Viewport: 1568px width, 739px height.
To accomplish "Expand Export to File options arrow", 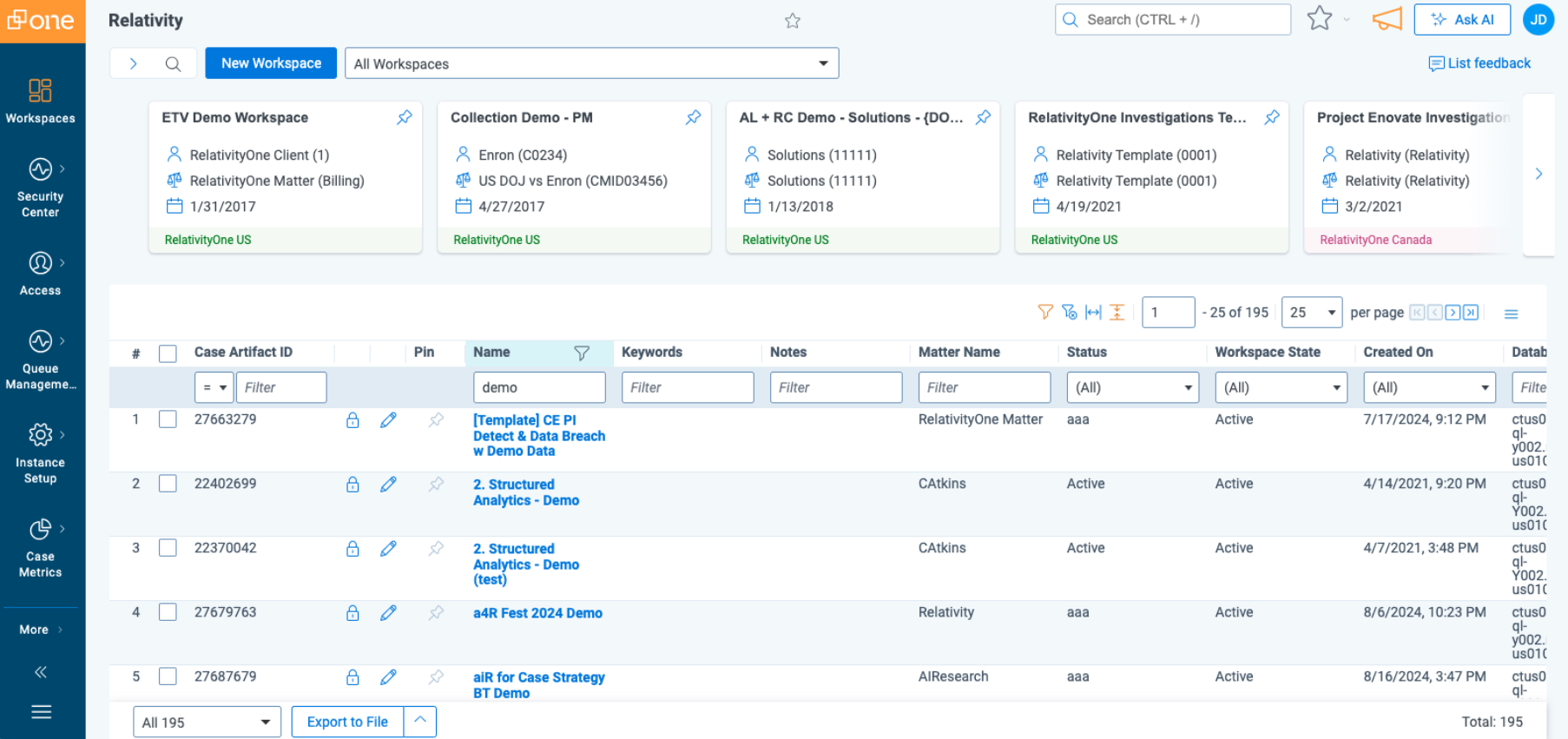I will coord(420,721).
